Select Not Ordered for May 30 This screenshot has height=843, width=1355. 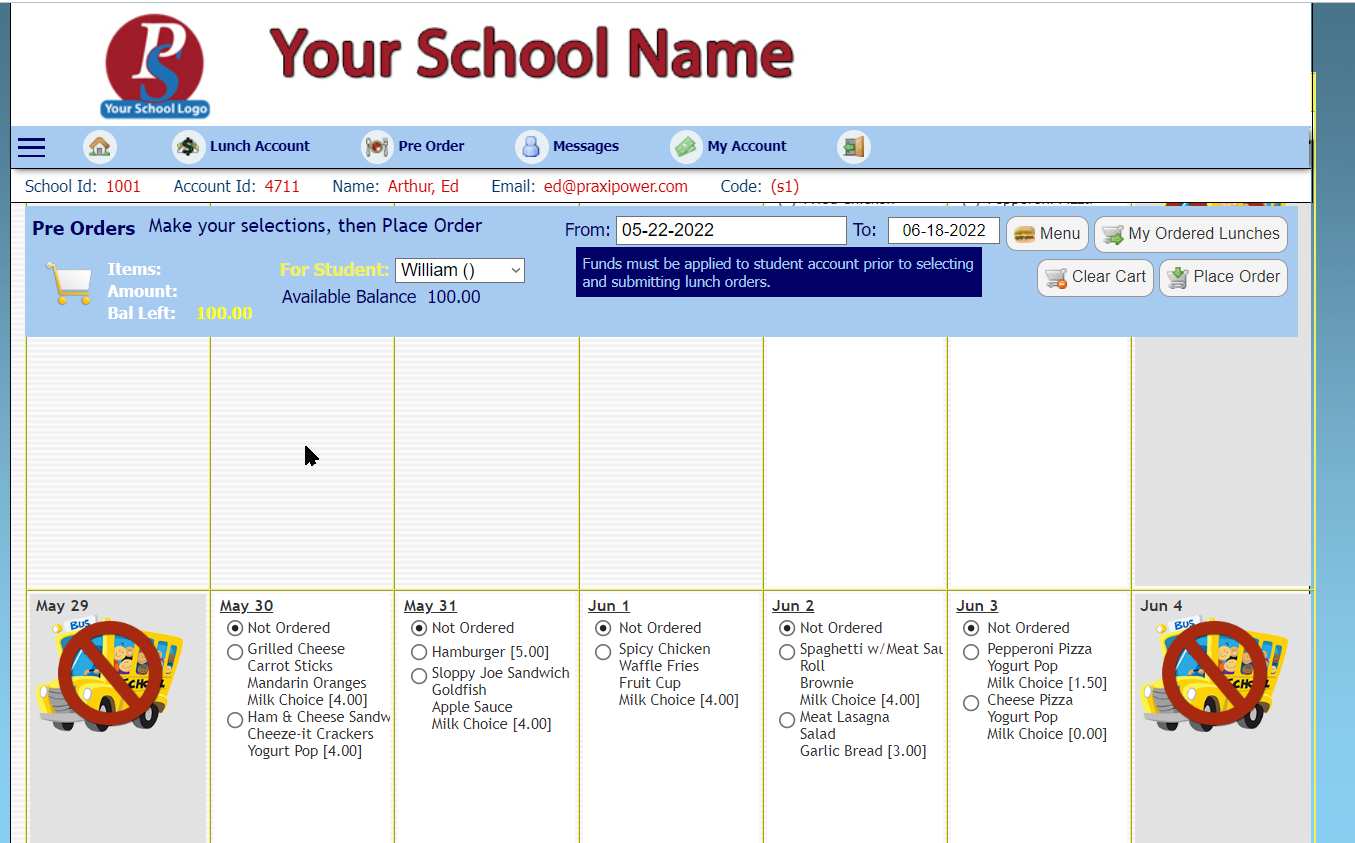[235, 628]
